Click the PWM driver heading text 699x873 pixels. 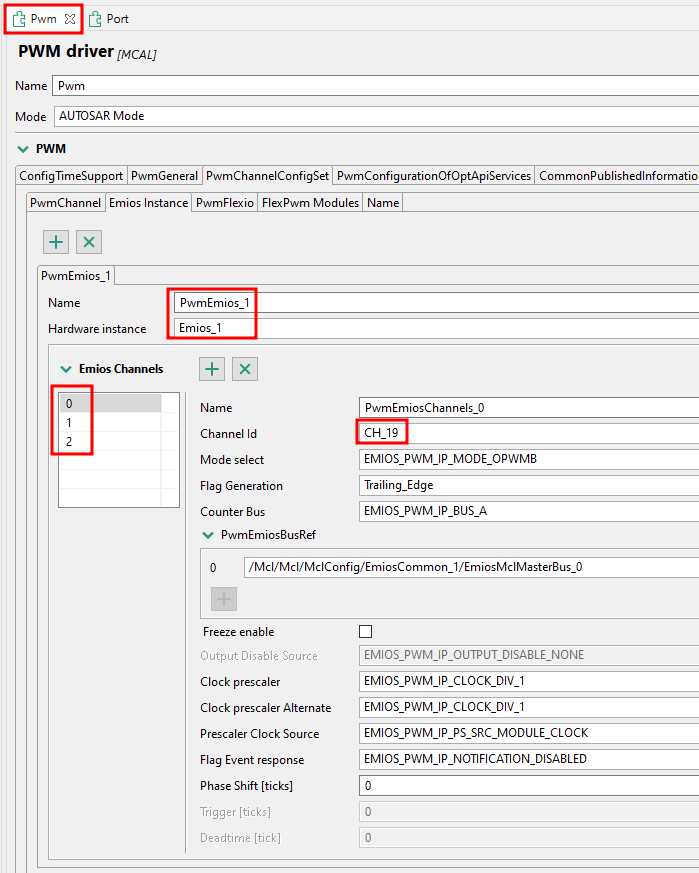pyautogui.click(x=66, y=51)
